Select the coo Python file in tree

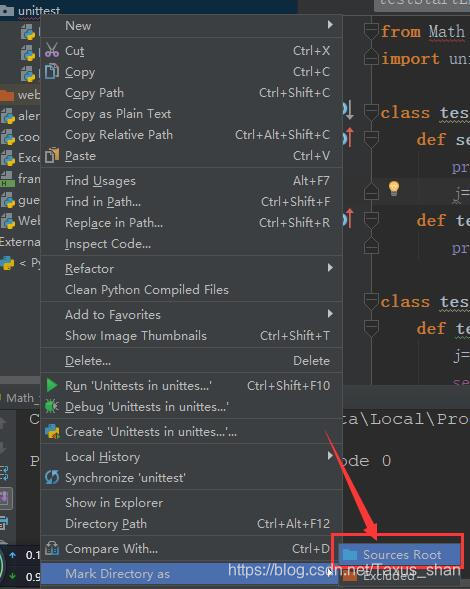pyautogui.click(x=20, y=137)
